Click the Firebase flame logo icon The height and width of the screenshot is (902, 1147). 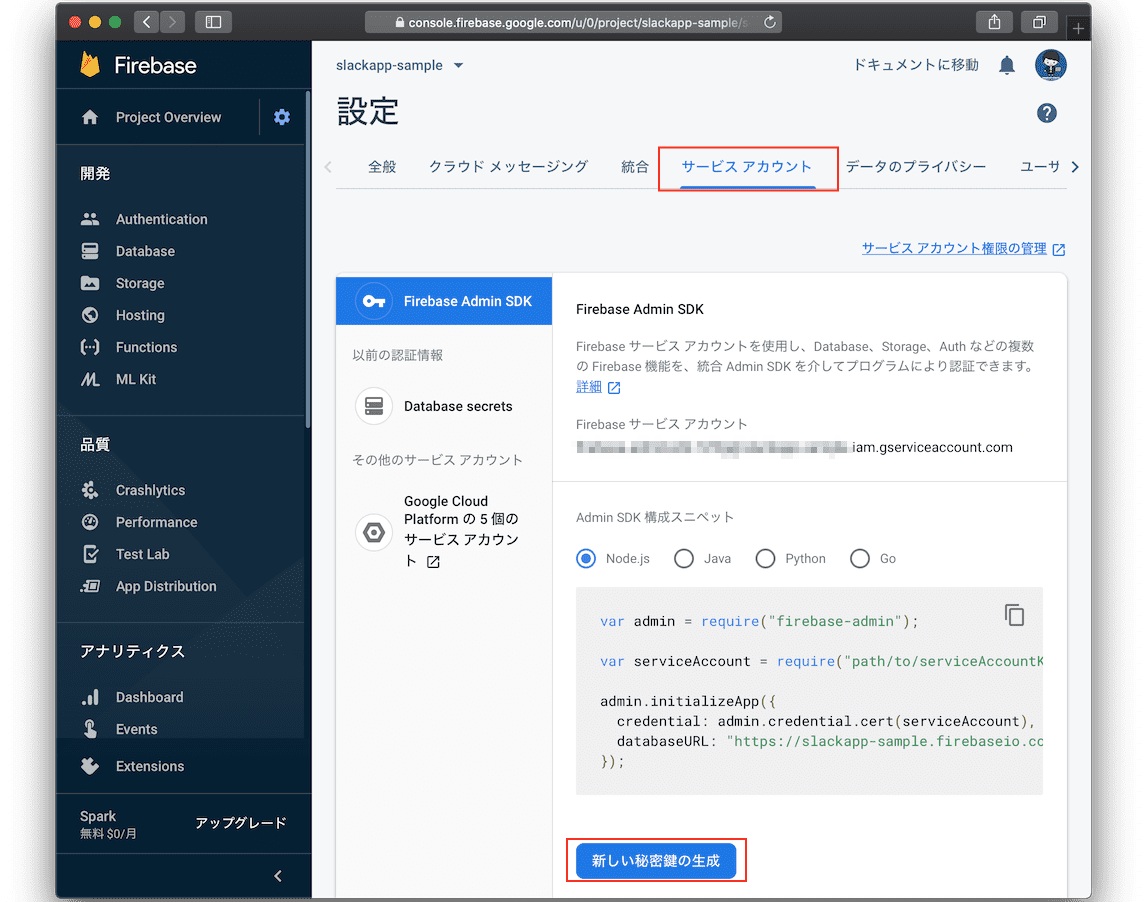90,65
